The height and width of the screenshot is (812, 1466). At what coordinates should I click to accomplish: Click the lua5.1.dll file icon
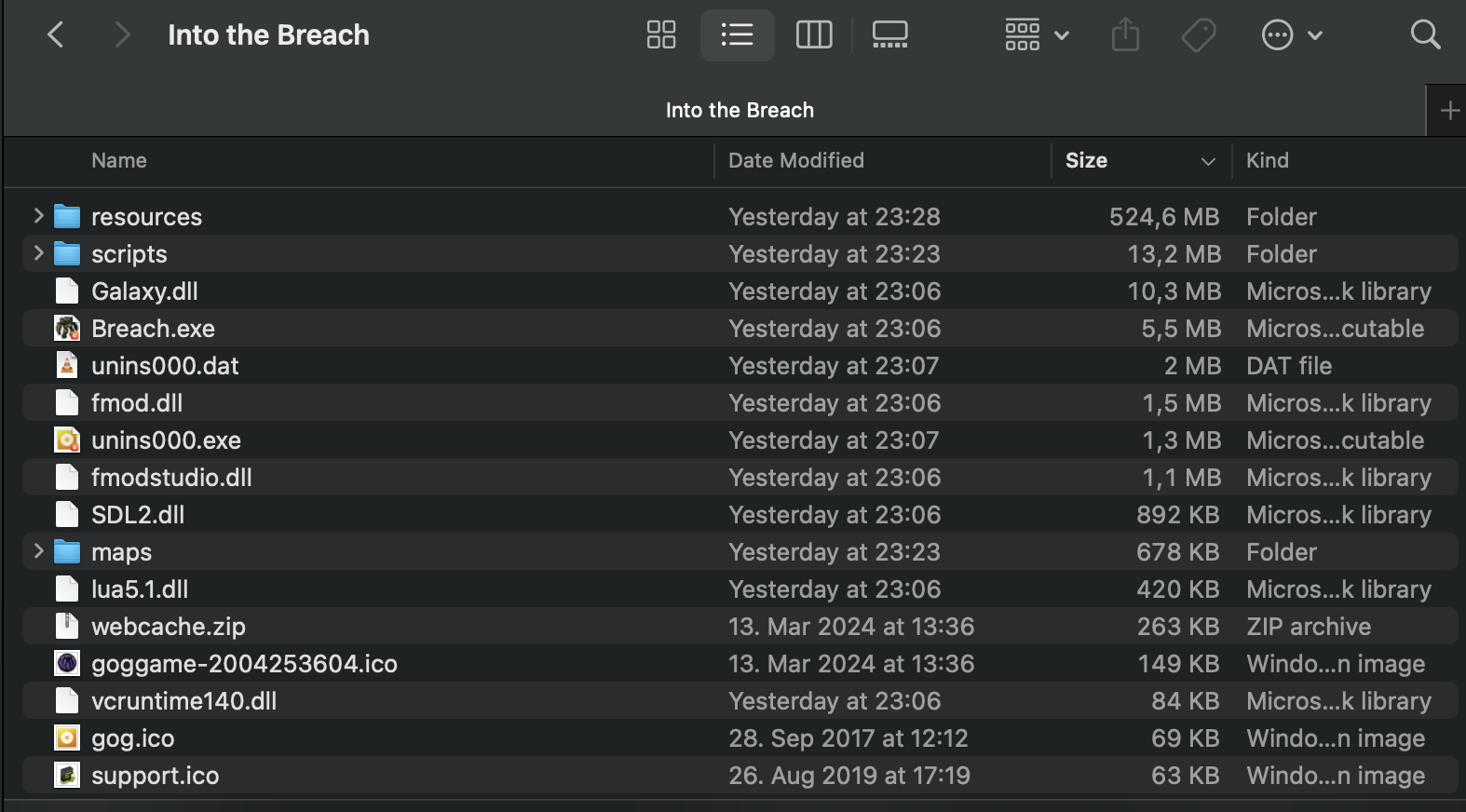coord(67,589)
